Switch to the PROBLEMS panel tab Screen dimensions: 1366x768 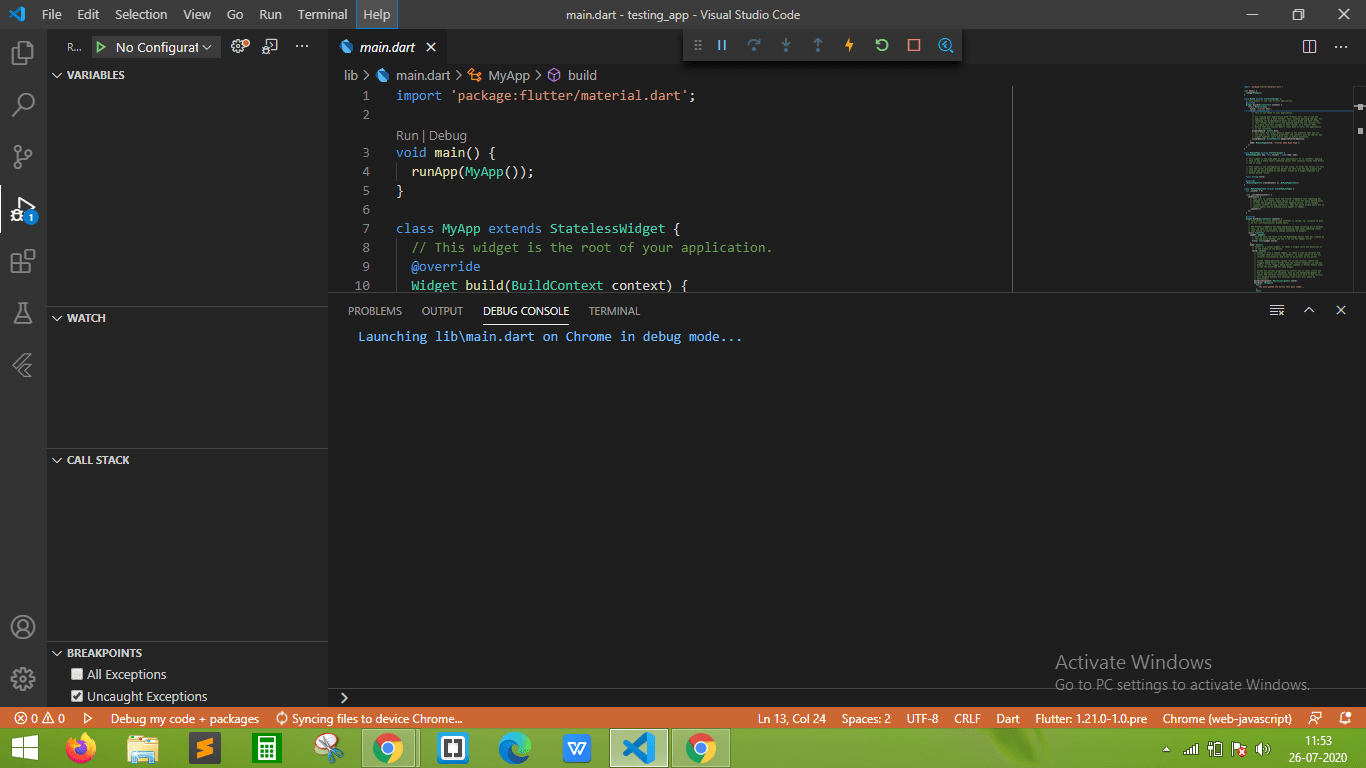click(x=375, y=311)
